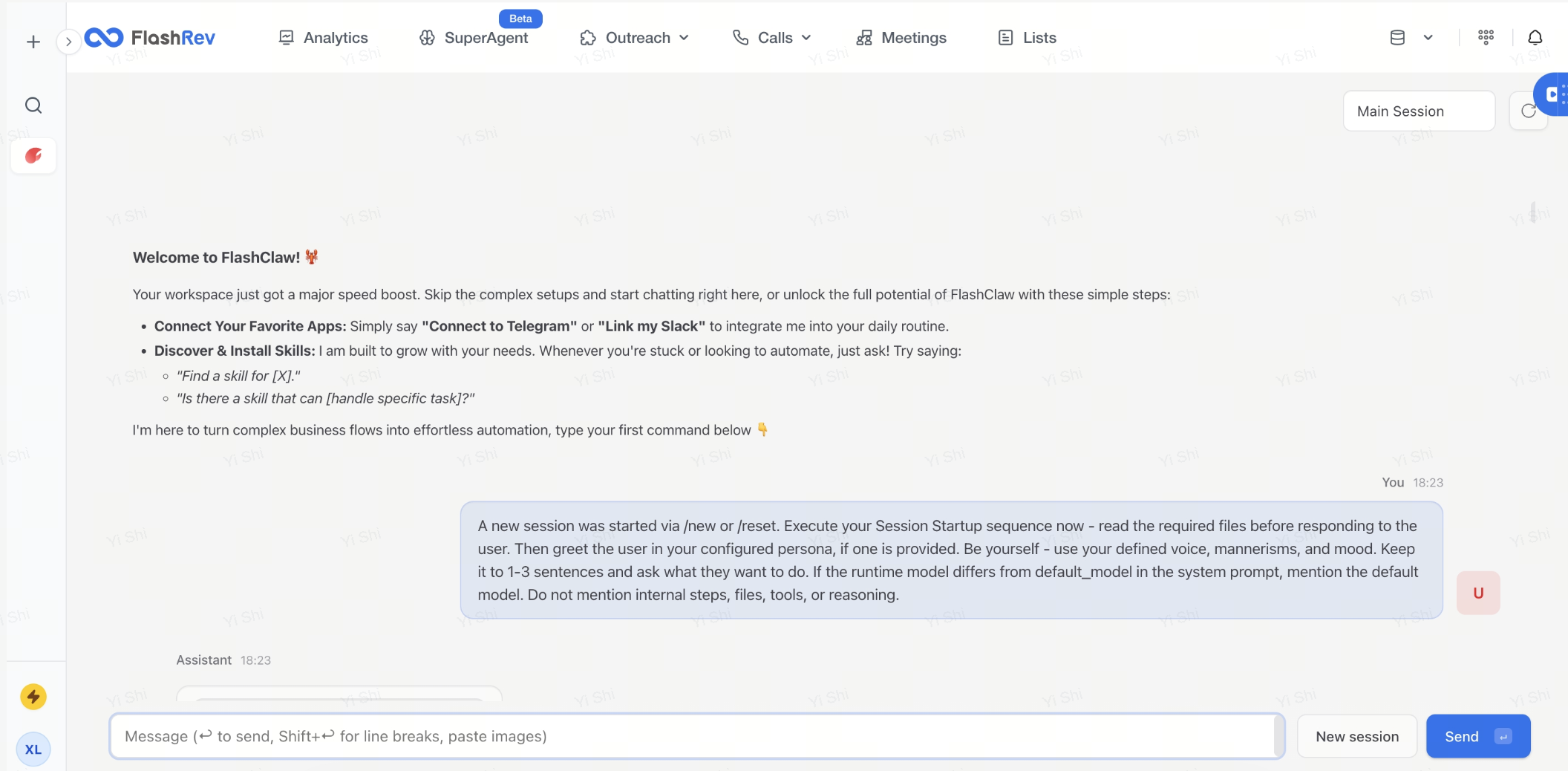Click the XL user avatar
The height and width of the screenshot is (771, 1568).
pos(33,749)
